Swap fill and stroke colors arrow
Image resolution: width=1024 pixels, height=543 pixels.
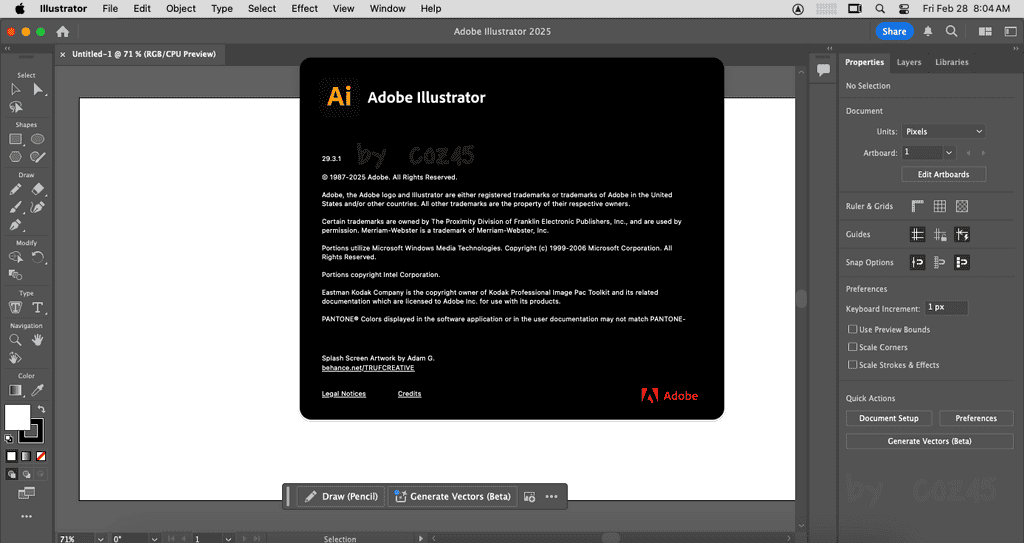[41, 409]
